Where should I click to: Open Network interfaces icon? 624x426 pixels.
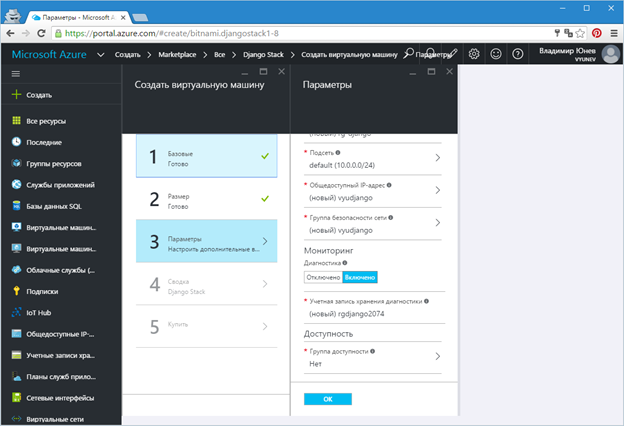(x=16, y=397)
